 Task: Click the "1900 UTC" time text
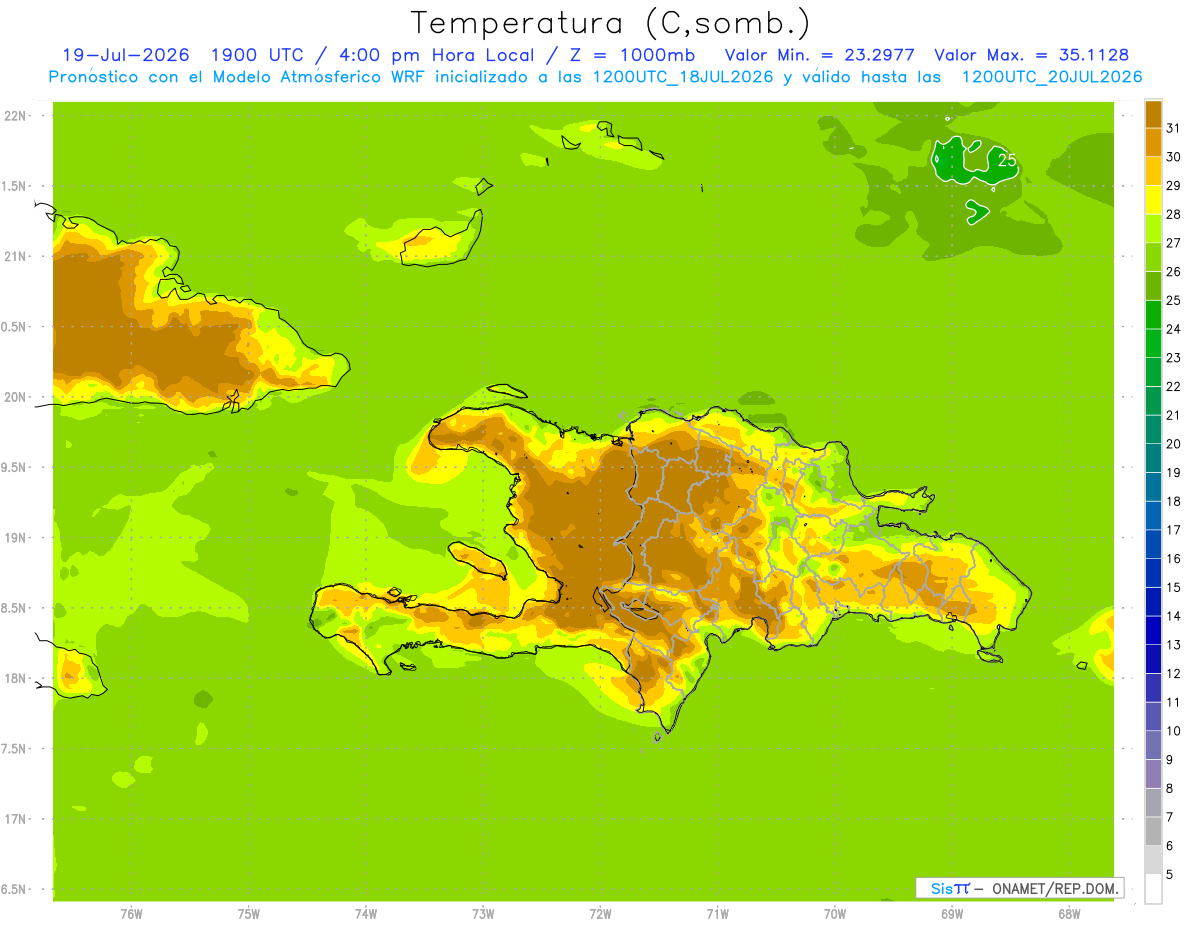point(257,55)
